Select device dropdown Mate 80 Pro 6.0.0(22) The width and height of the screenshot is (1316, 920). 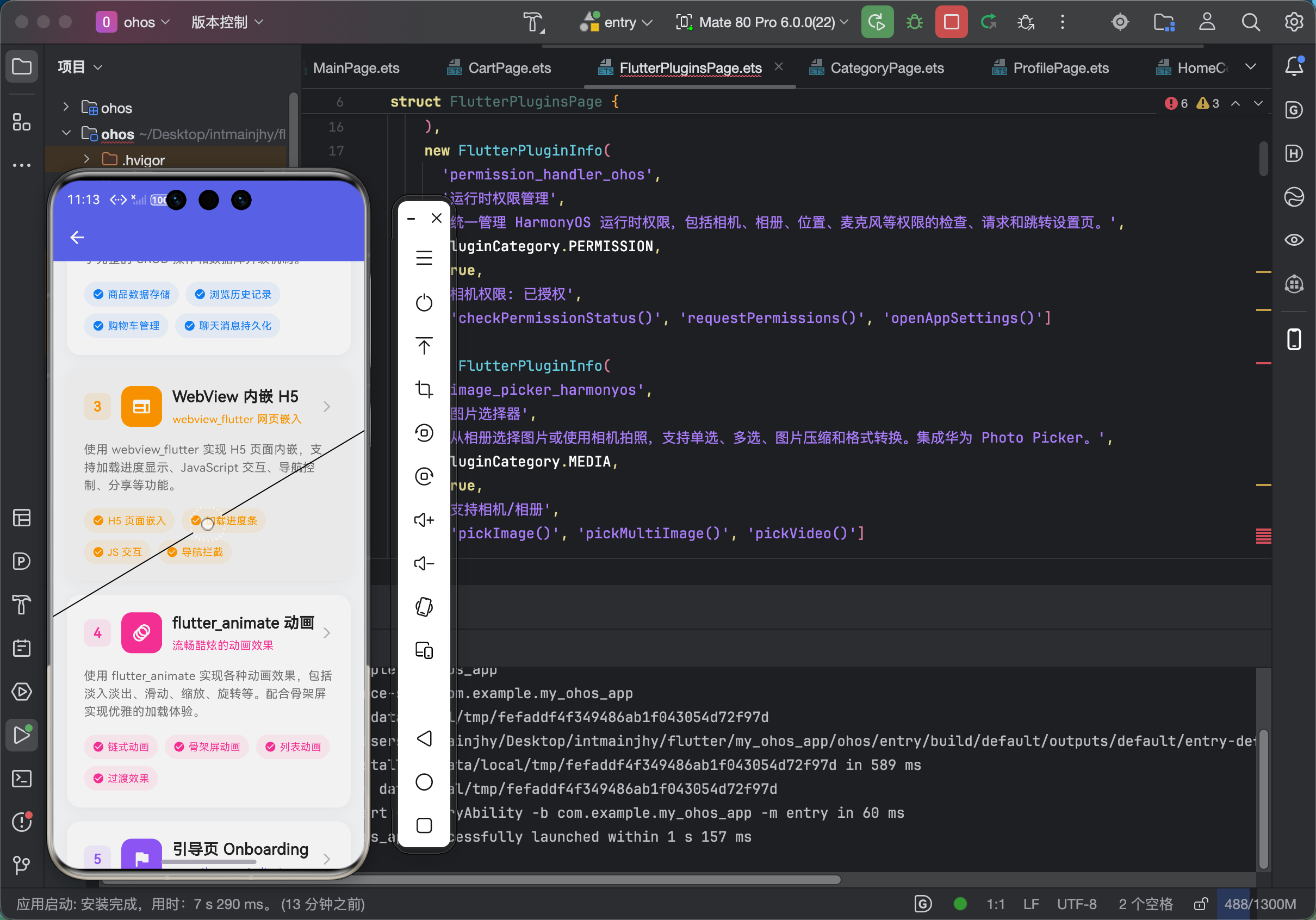point(762,22)
